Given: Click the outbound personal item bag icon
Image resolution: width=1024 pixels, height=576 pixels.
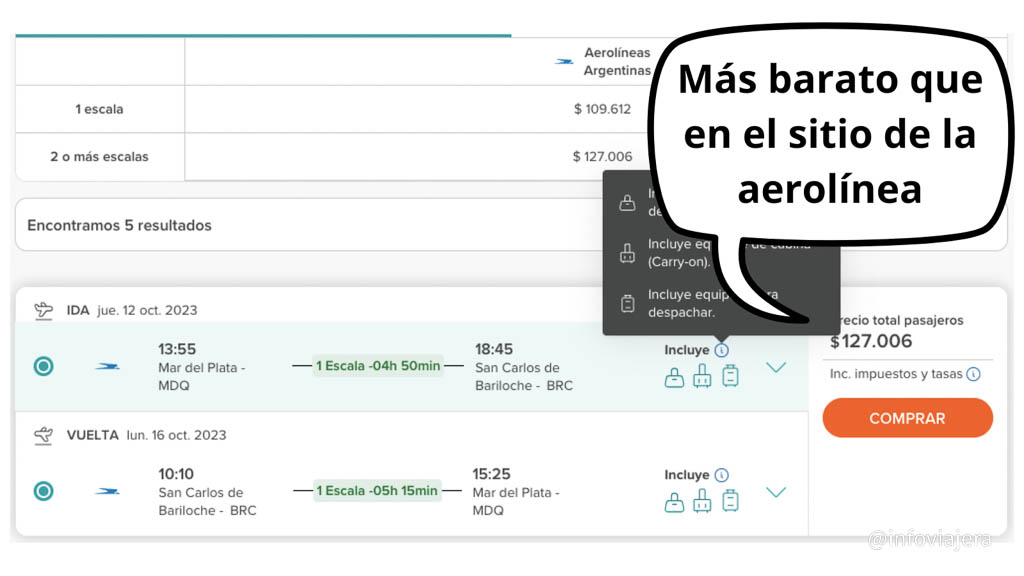Looking at the screenshot, I should click(x=675, y=377).
